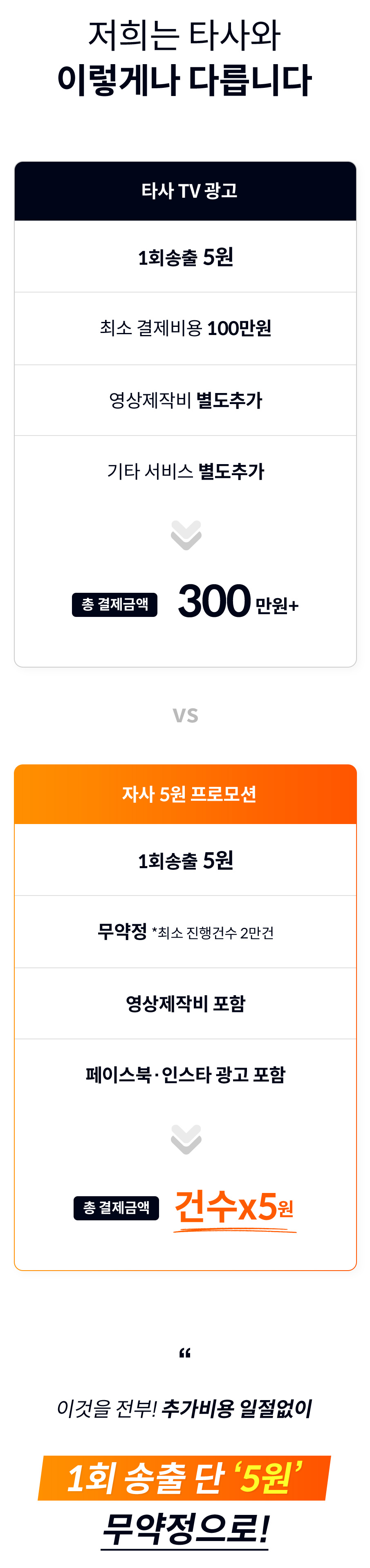Image resolution: width=370 pixels, height=1568 pixels.
Task: Click the 타사 TV 광고 dark header
Action: click(185, 191)
